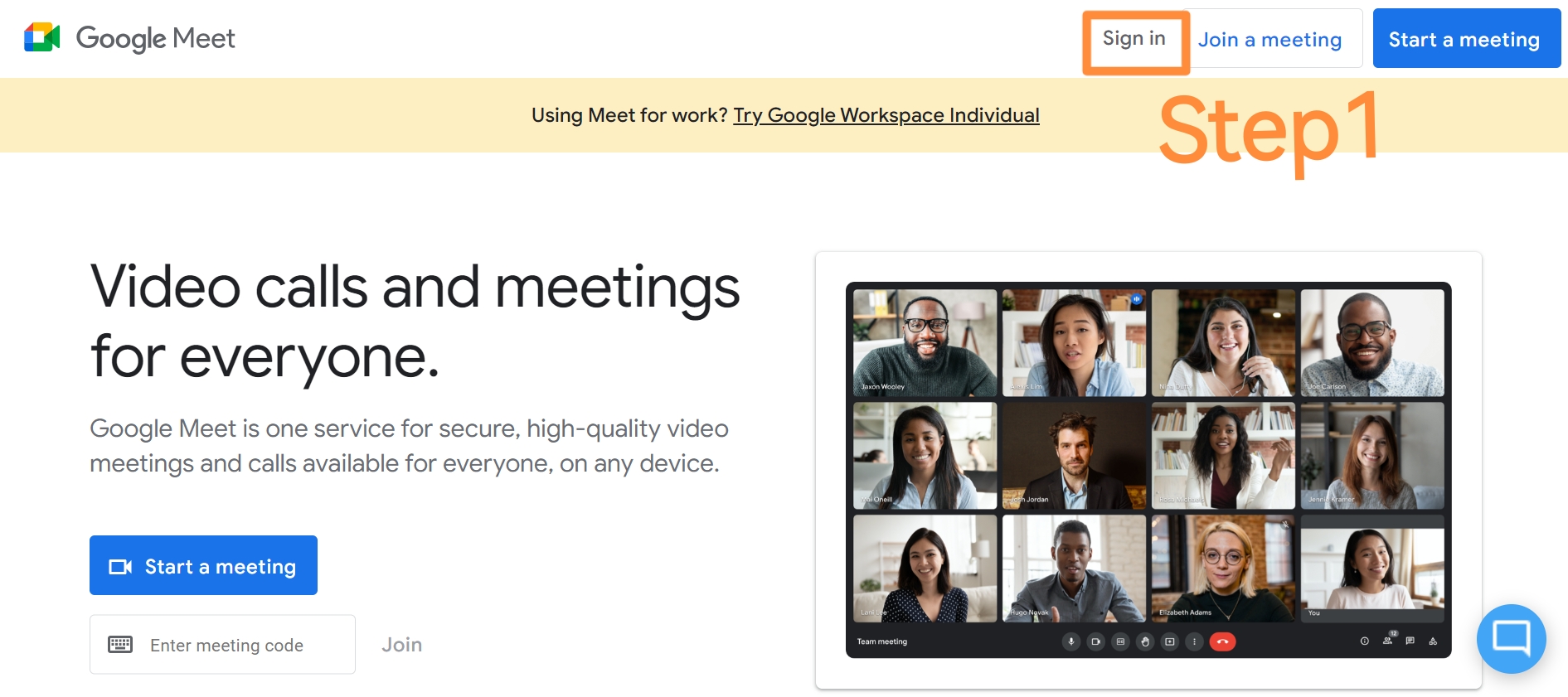The width and height of the screenshot is (1568, 697).
Task: Open the blue chat bubble widget
Action: [1511, 638]
